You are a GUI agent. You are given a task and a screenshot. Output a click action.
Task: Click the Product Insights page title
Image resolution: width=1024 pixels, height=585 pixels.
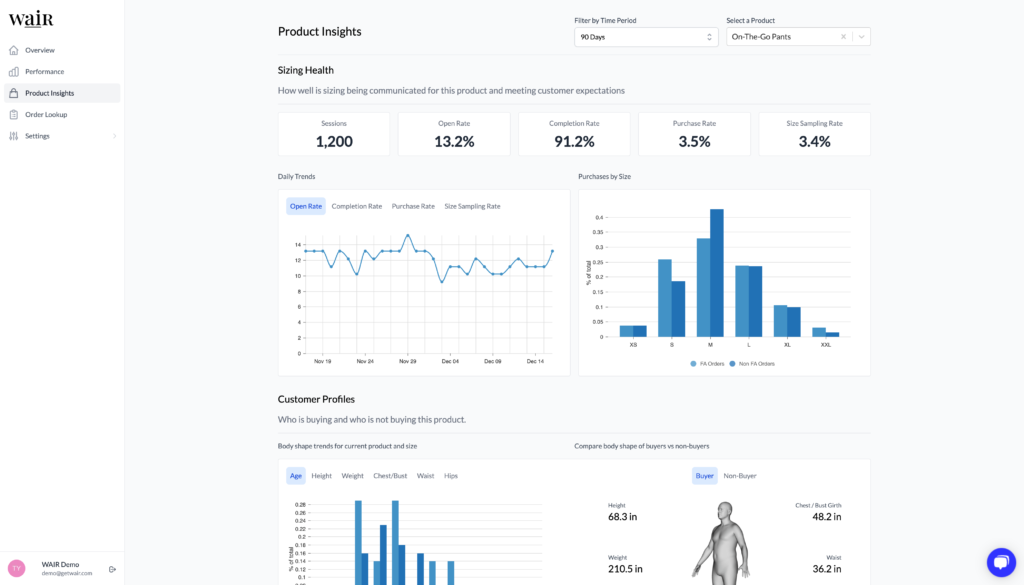[319, 31]
